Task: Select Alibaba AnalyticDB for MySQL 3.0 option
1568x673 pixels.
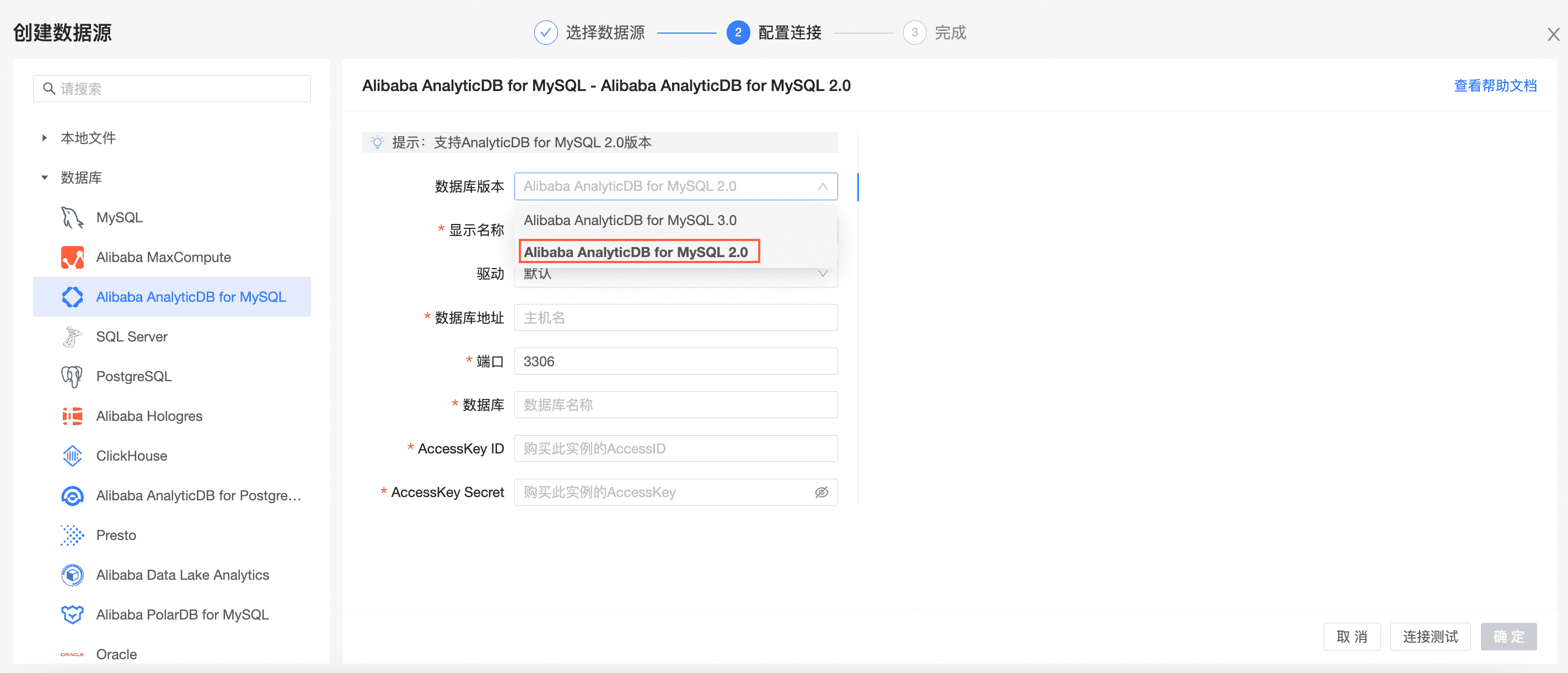Action: click(675, 221)
